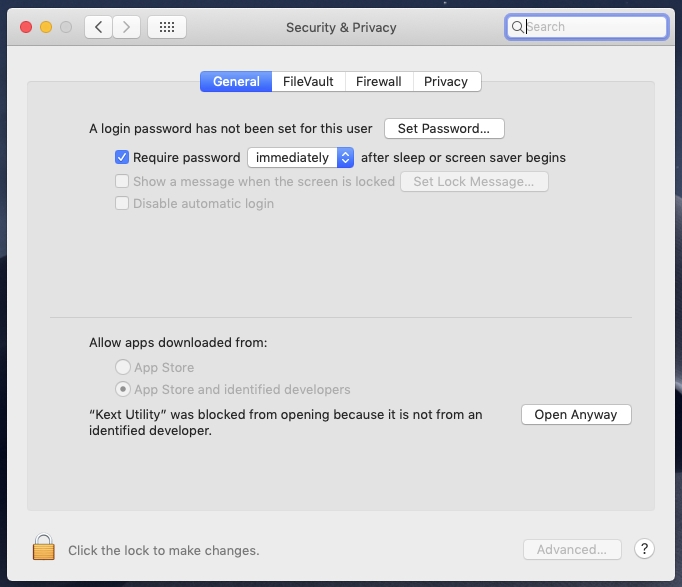Click the magnifying glass search icon
The image size is (682, 587).
pyautogui.click(x=517, y=27)
